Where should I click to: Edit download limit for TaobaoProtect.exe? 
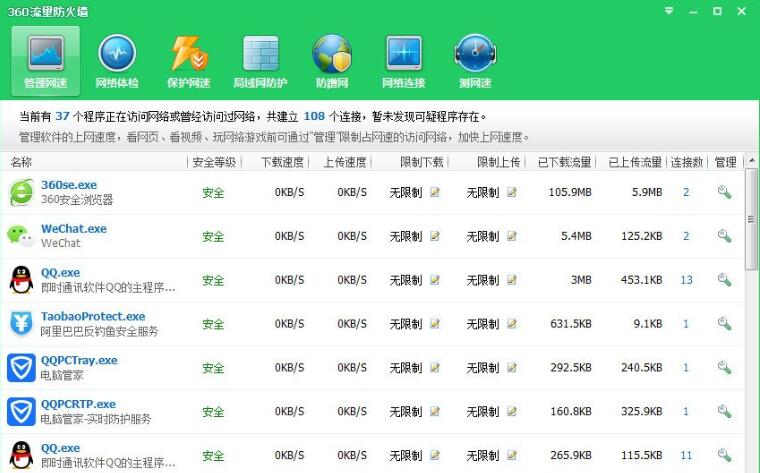coord(435,324)
